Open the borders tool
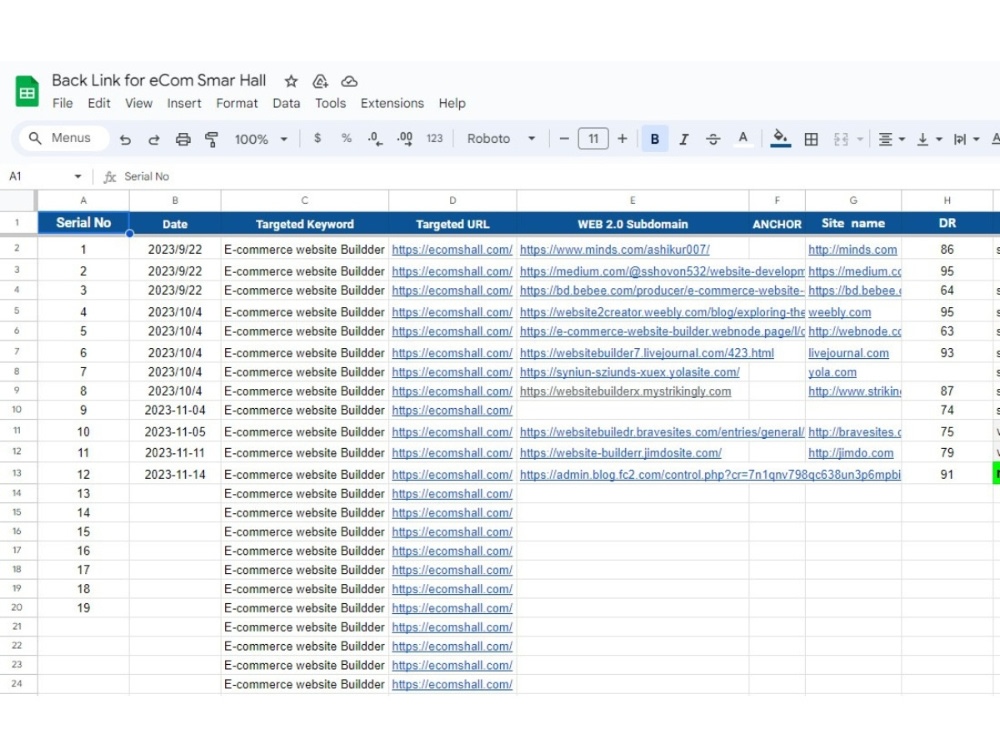1000x750 pixels. click(x=811, y=139)
